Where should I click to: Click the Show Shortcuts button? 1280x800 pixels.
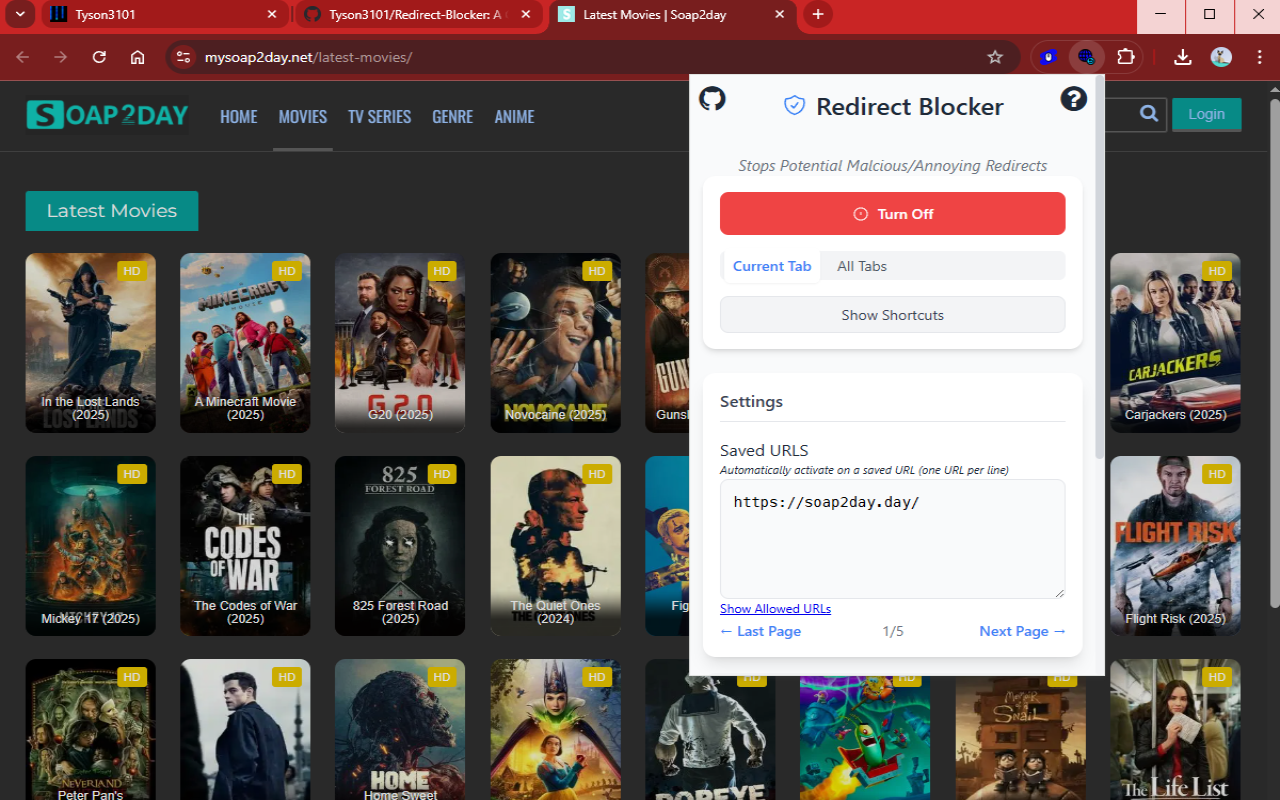pyautogui.click(x=892, y=315)
